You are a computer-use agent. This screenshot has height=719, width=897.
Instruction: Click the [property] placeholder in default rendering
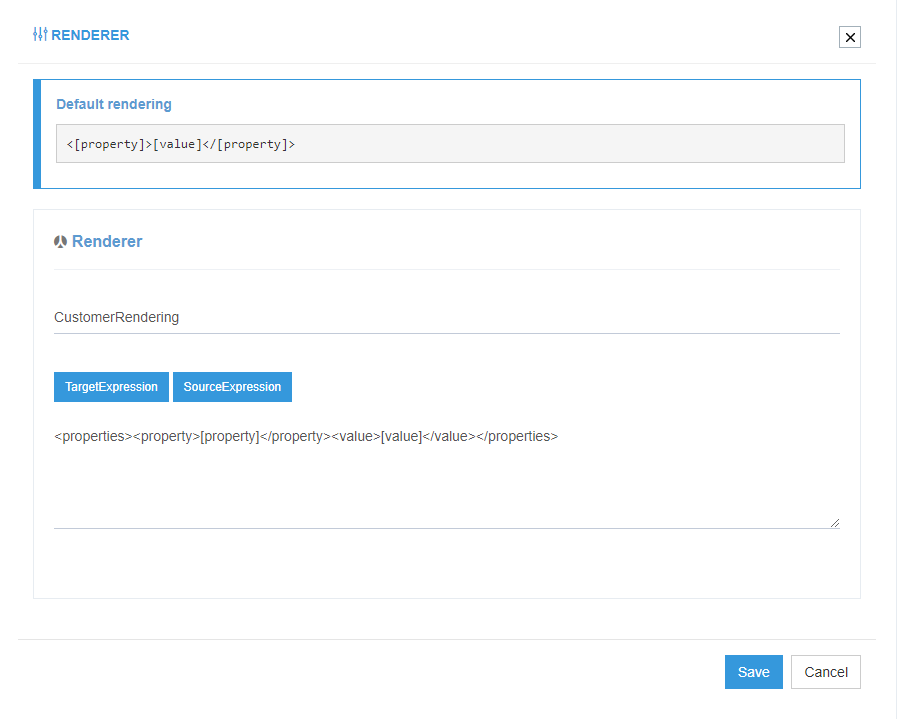110,143
